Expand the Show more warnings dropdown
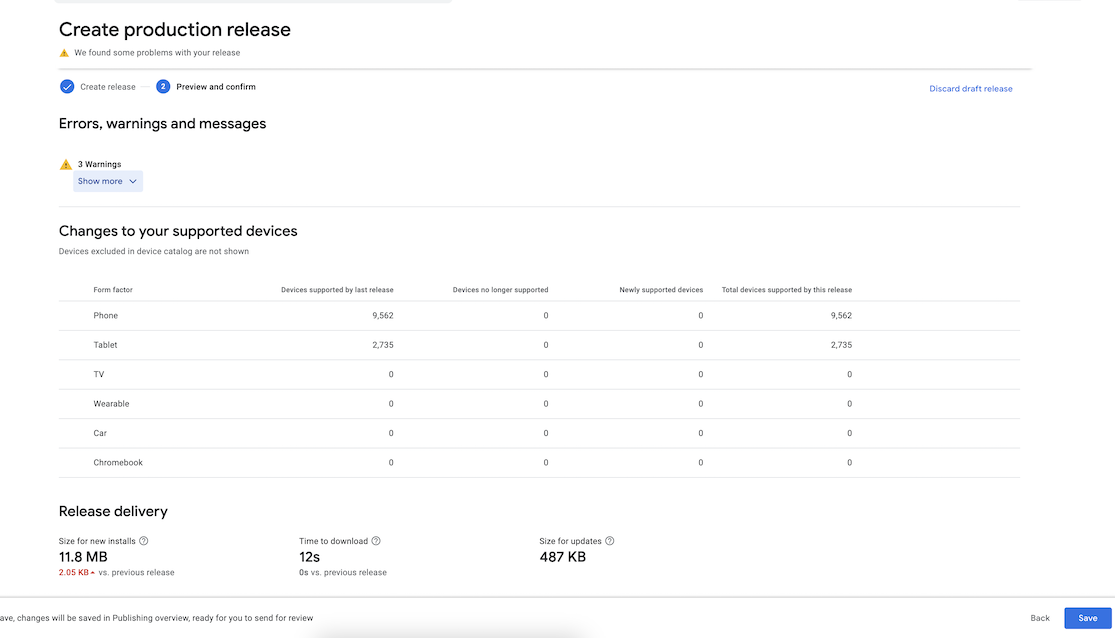The height and width of the screenshot is (638, 1115). click(107, 181)
